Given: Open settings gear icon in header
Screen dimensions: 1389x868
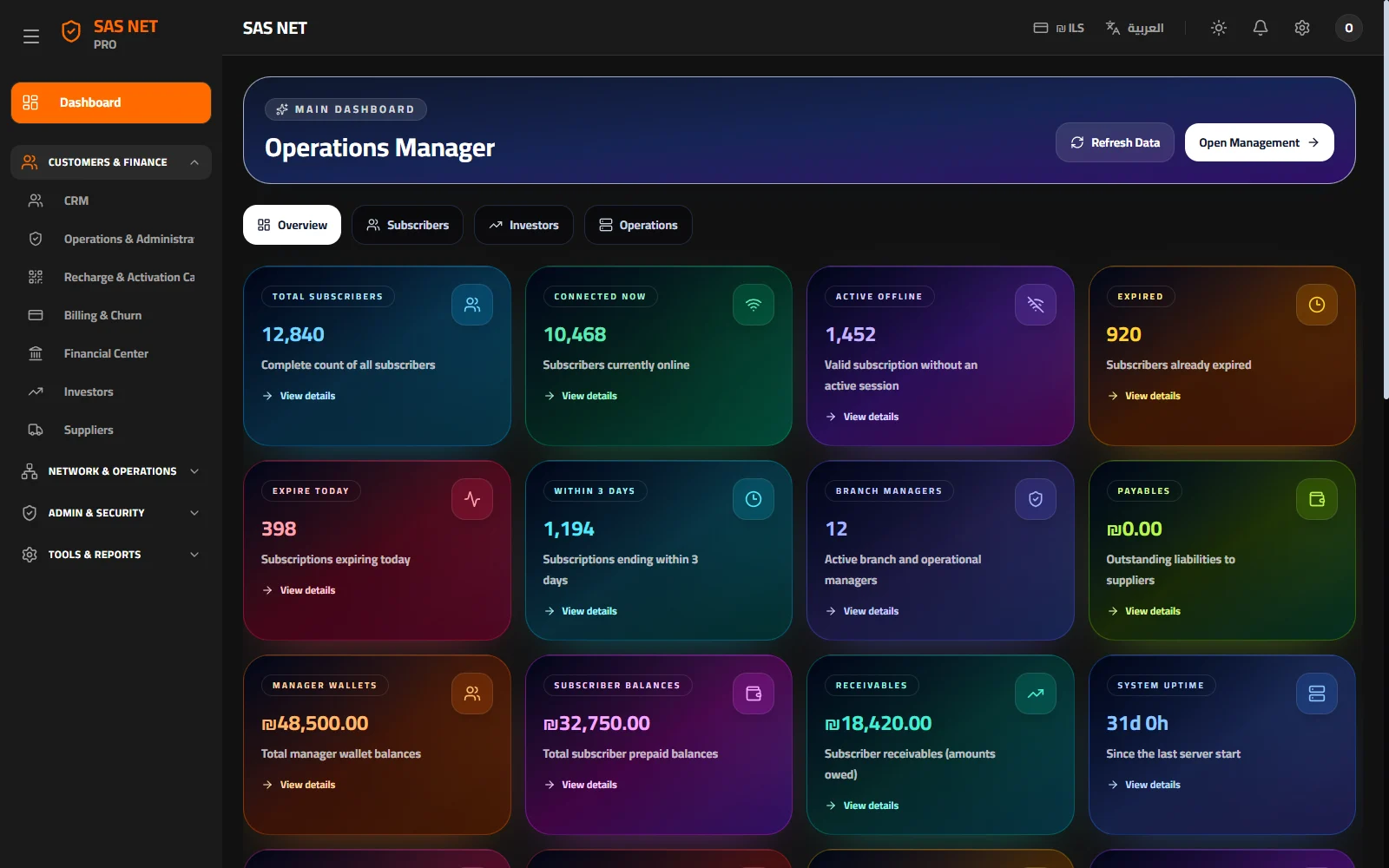Looking at the screenshot, I should [1302, 28].
